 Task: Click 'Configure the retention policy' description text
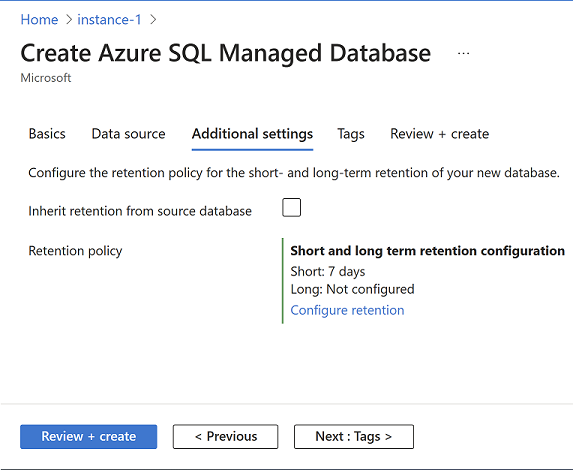(294, 173)
